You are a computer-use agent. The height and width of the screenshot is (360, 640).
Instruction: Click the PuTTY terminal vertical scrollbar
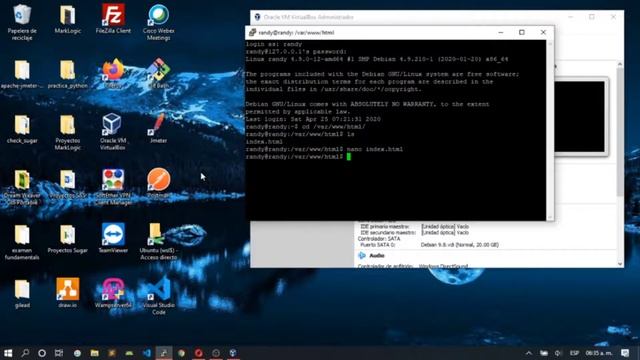point(550,130)
